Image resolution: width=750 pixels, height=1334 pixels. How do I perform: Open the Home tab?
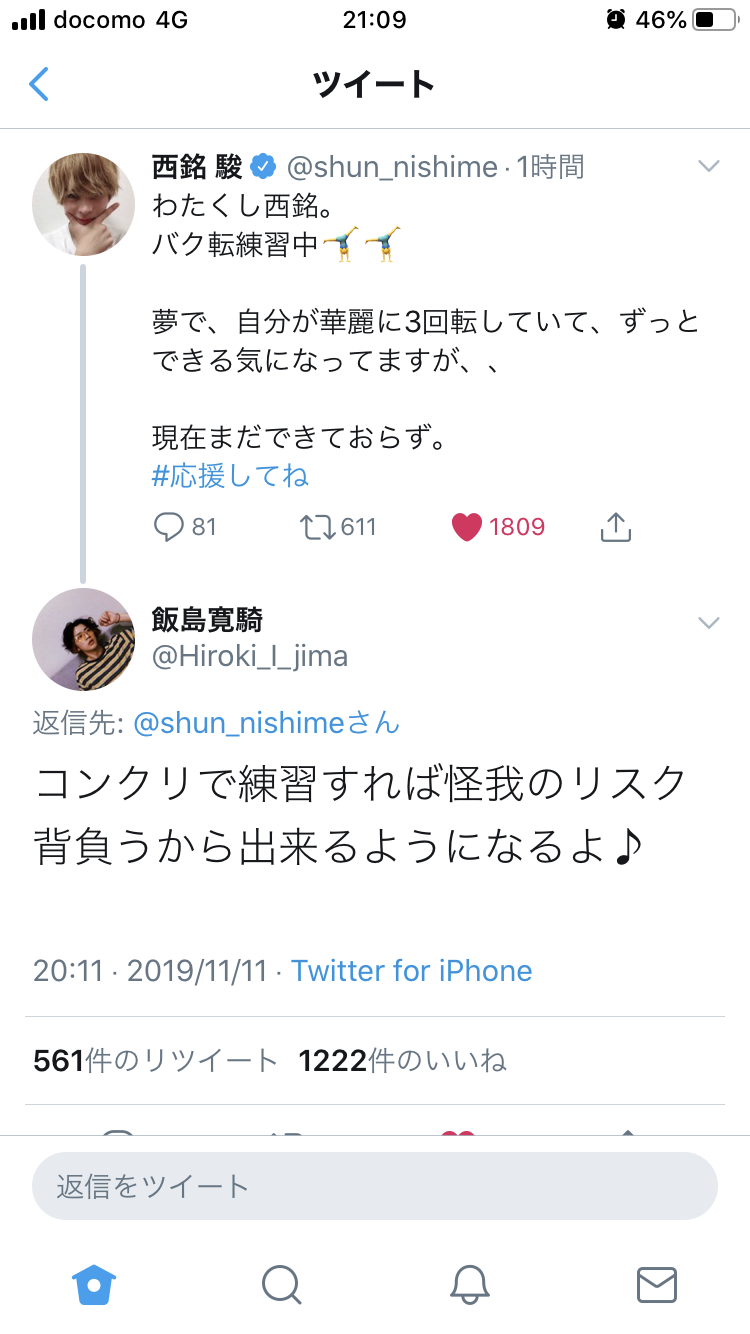pos(94,1284)
